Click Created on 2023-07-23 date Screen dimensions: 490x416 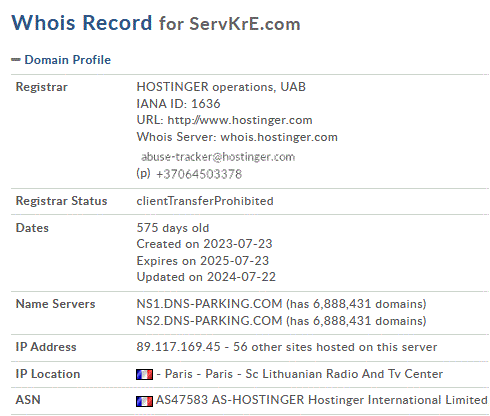pos(204,244)
